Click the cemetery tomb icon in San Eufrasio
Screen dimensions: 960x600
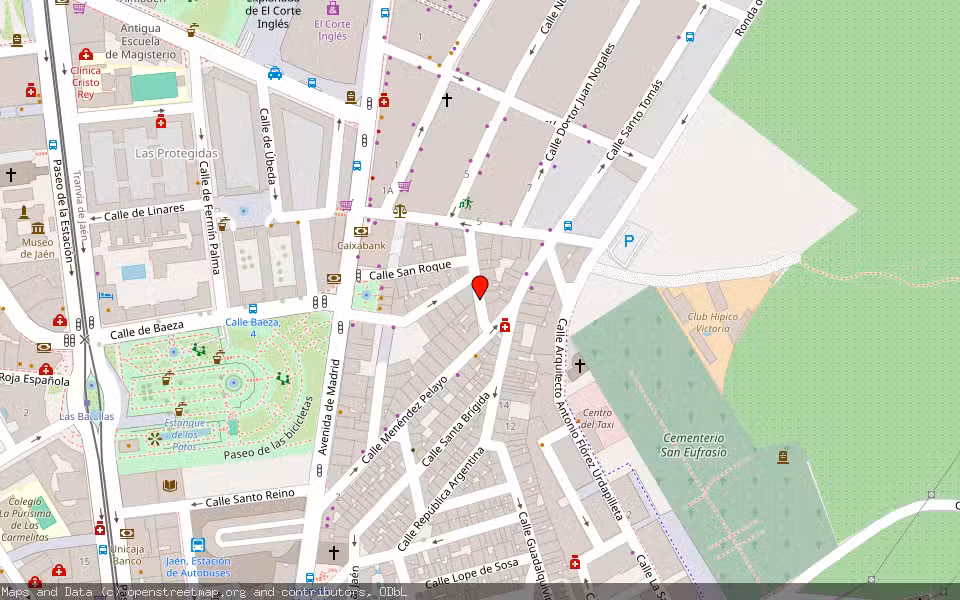click(782, 457)
